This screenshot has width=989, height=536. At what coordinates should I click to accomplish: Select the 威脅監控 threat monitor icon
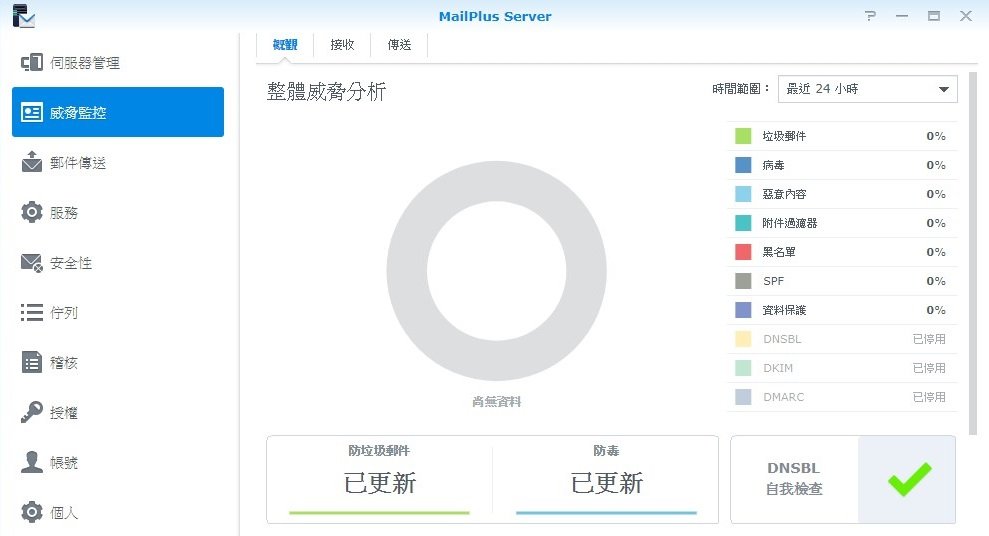32,112
